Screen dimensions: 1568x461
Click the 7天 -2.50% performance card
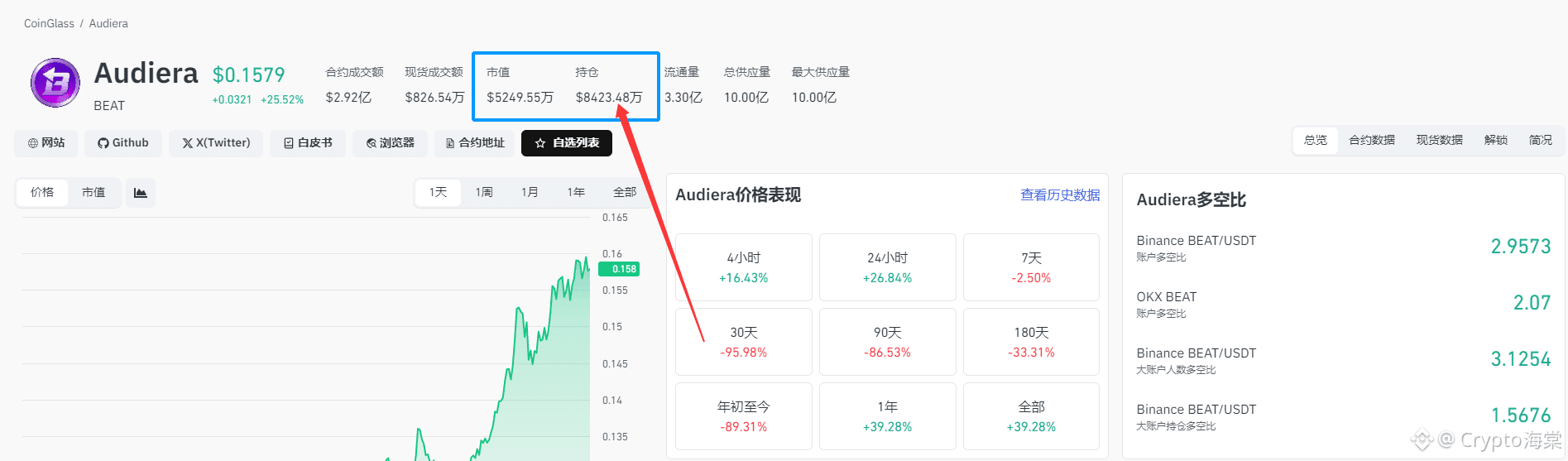tap(1031, 267)
